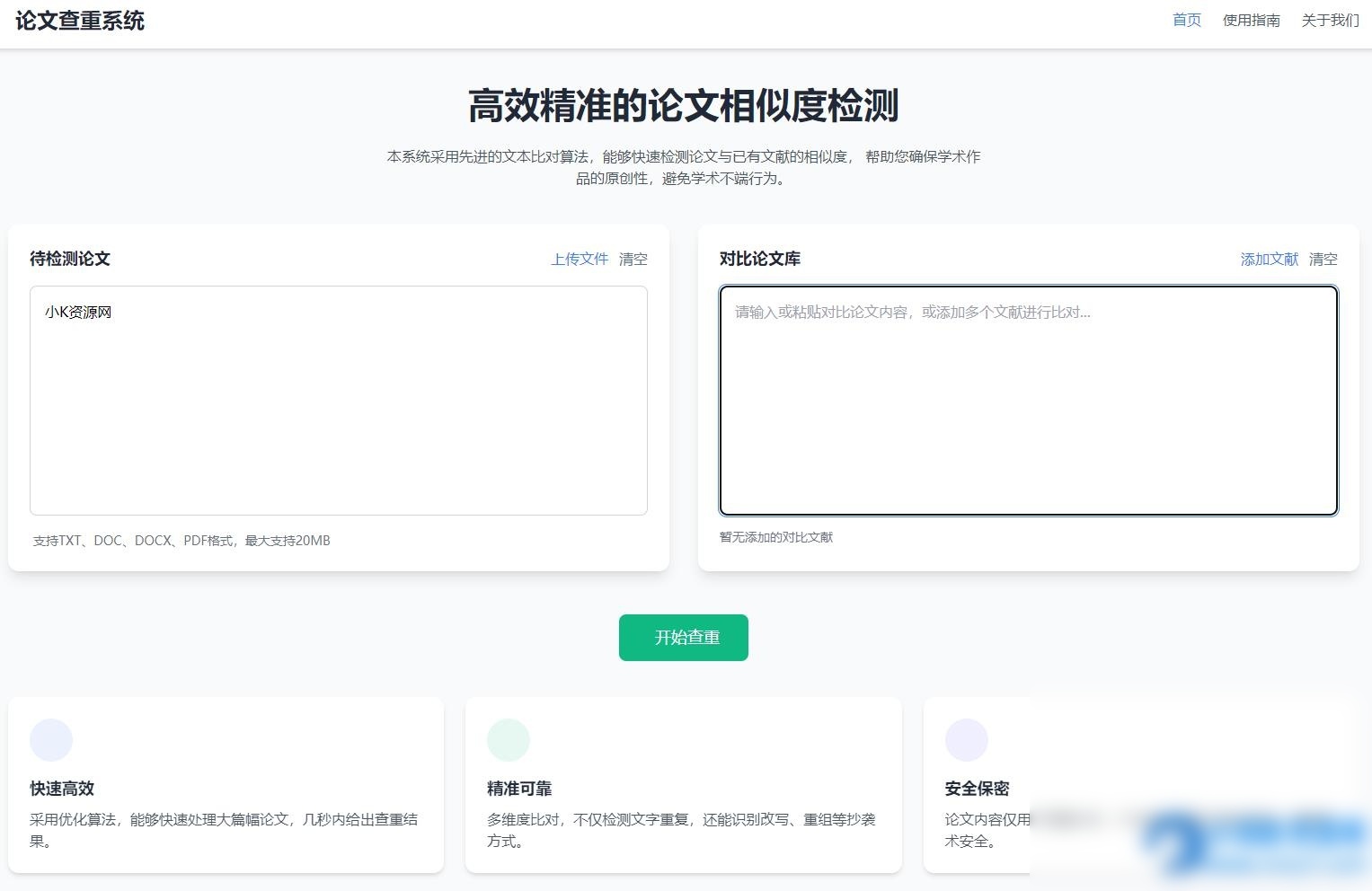1372x891 pixels.
Task: Select the 首页 navigation item
Action: (1185, 20)
